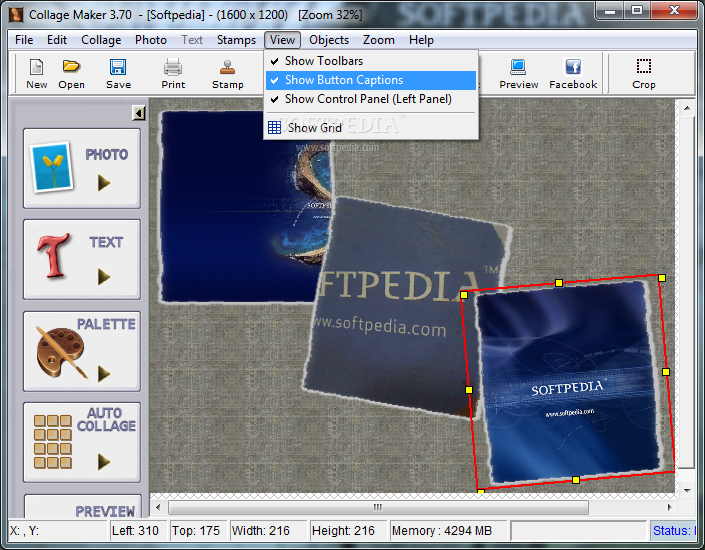Close the open View menu

click(282, 40)
